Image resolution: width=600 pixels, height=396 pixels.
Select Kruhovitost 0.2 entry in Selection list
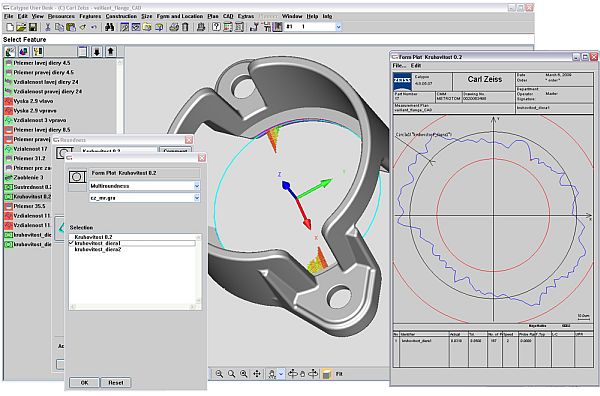coord(93,237)
